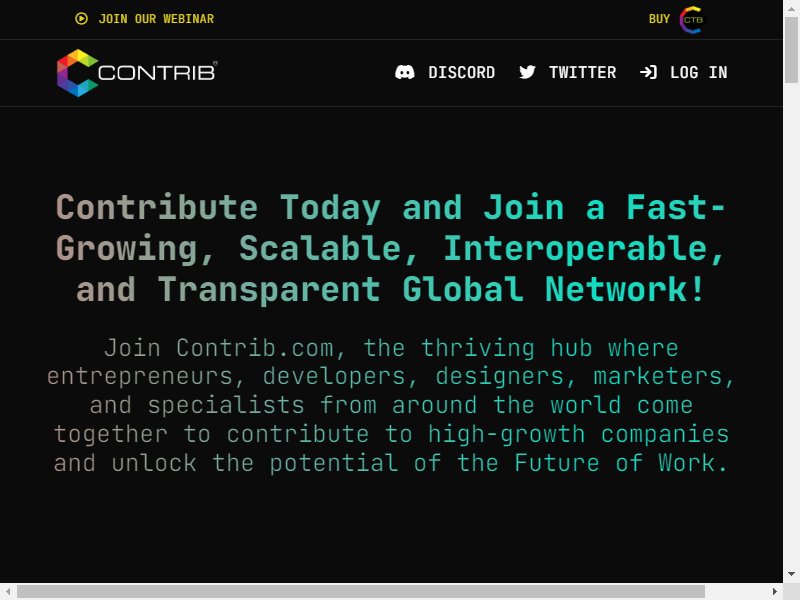Viewport: 800px width, 600px height.
Task: Click the CONTRIB wordmark text
Action: 157,72
